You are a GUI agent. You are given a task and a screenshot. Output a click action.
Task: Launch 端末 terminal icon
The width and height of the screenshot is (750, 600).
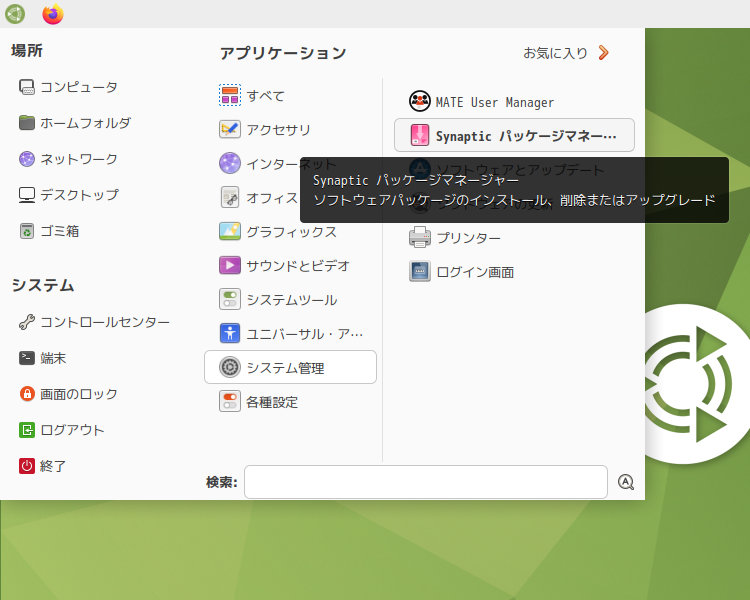27,358
